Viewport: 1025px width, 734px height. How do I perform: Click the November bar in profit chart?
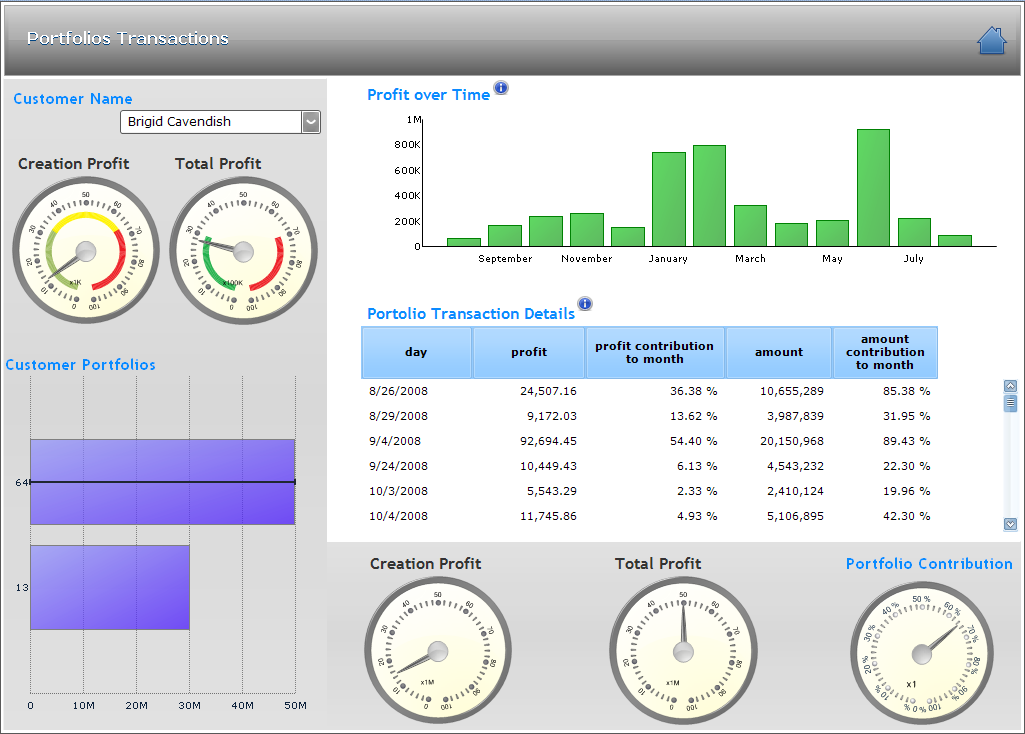586,230
